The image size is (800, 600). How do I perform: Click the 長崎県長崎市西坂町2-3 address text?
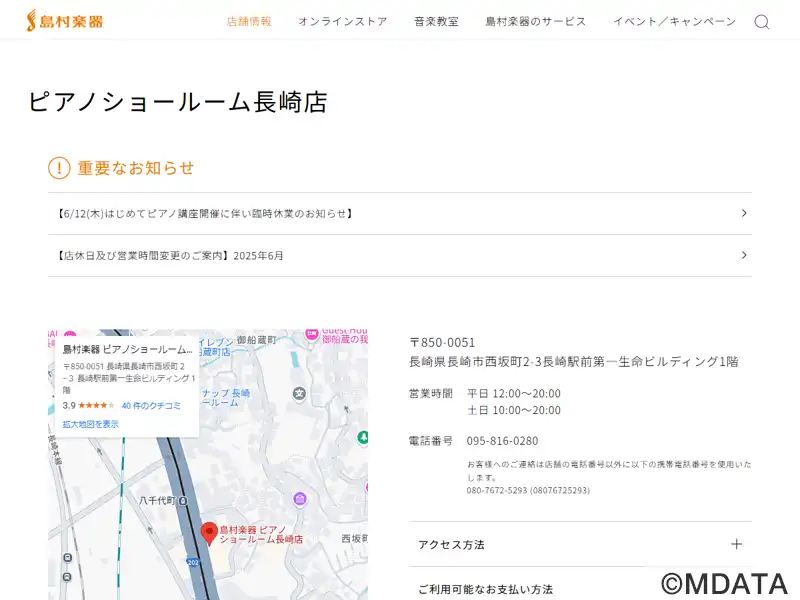coord(574,362)
